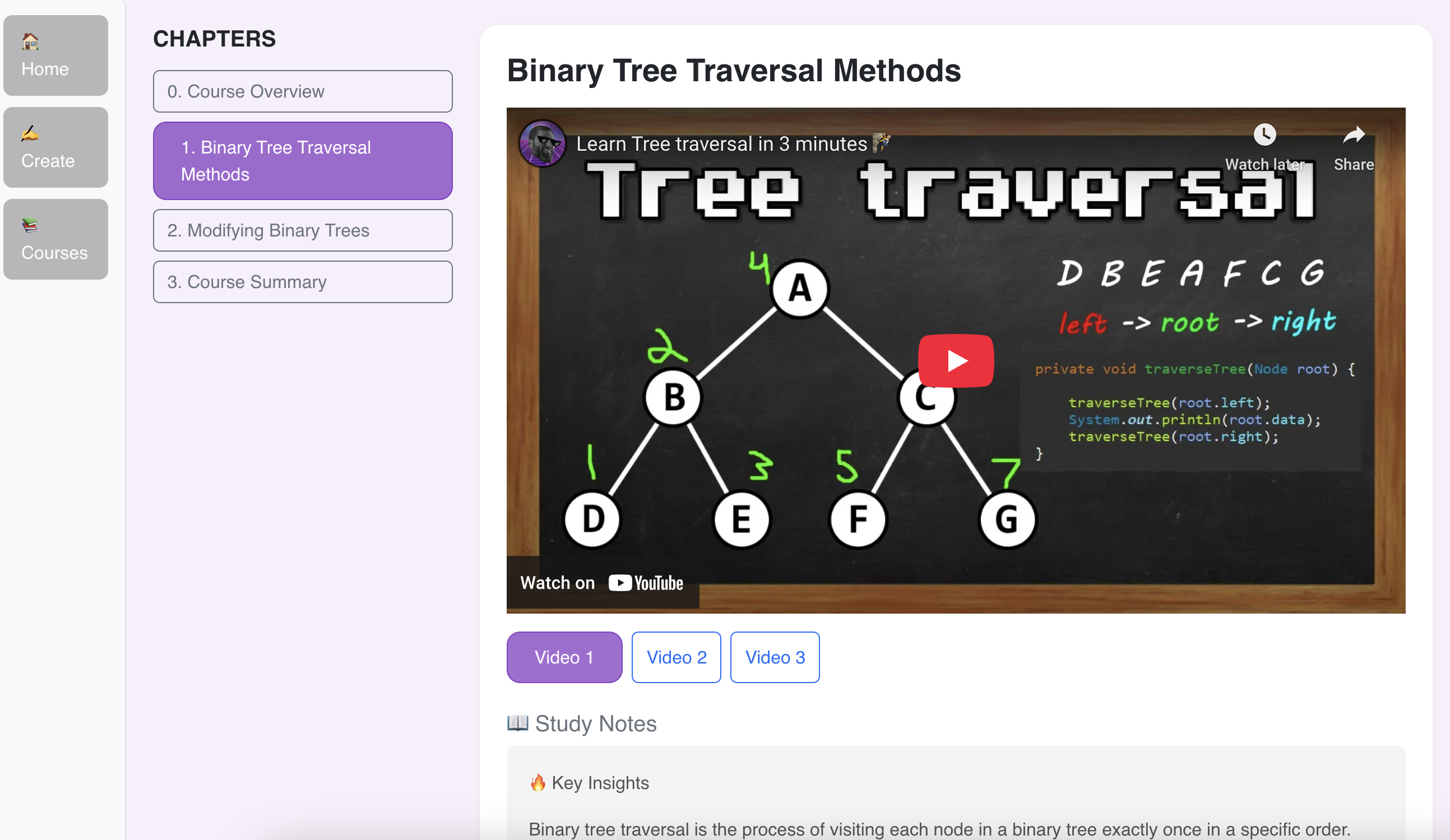This screenshot has width=1450, height=840.
Task: Open chapter 3. Course Summary
Action: (x=303, y=282)
